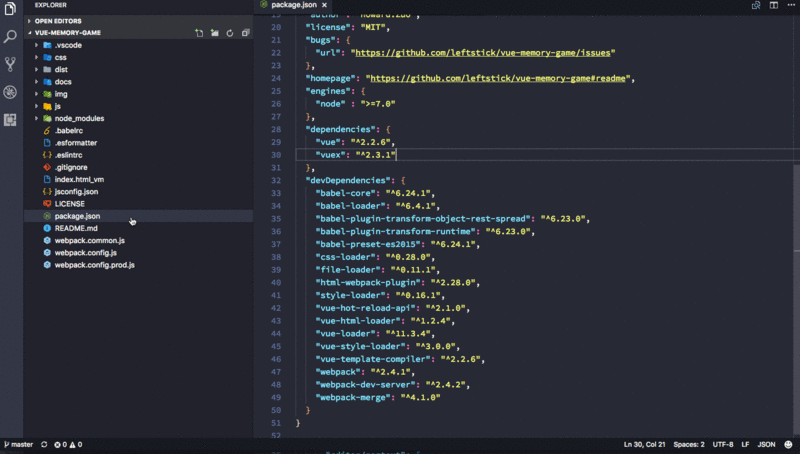Change indentation via Spaces: 2

pyautogui.click(x=689, y=445)
